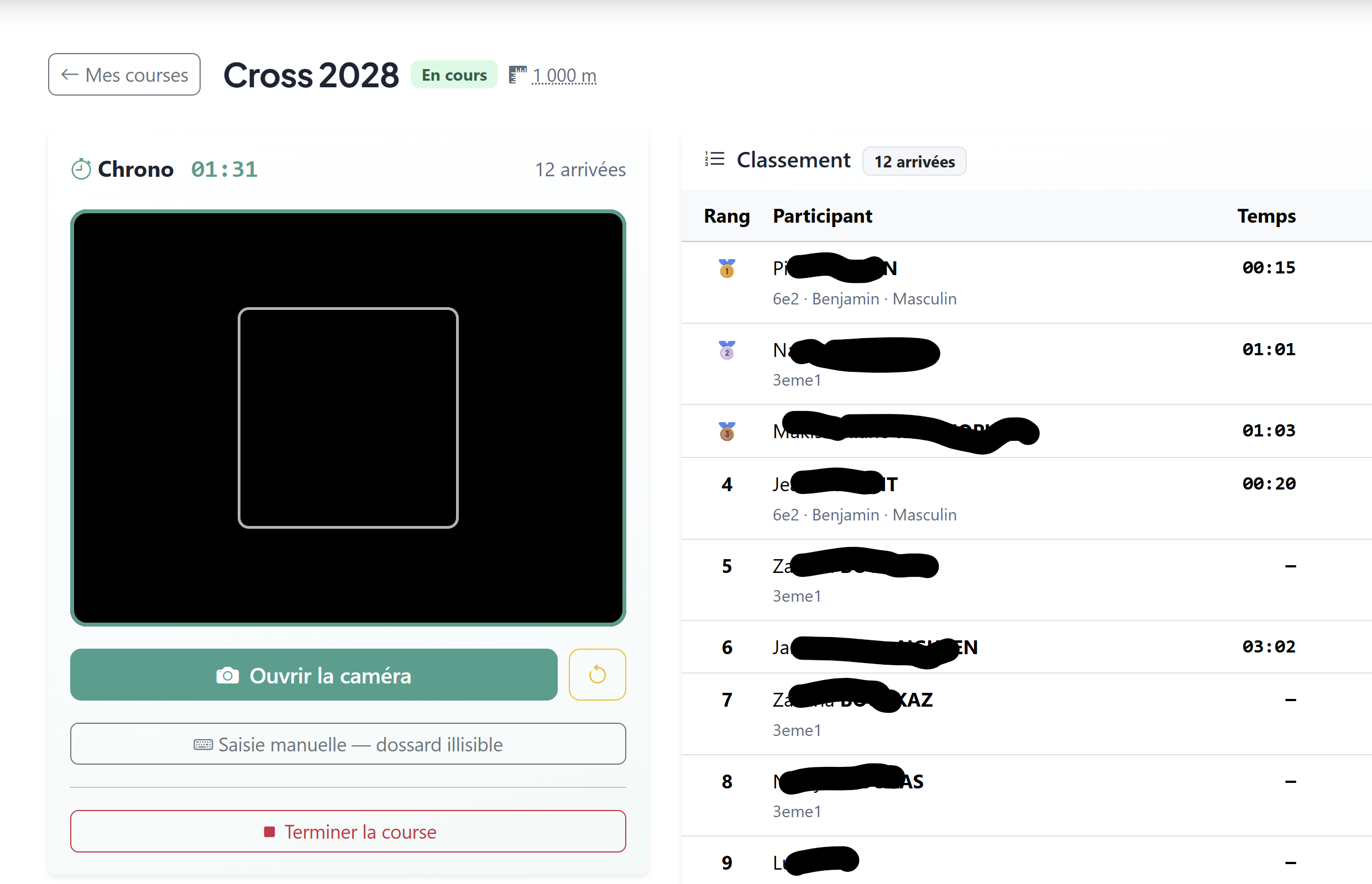End the race with Terminer la course
This screenshot has height=884, width=1372.
[348, 832]
